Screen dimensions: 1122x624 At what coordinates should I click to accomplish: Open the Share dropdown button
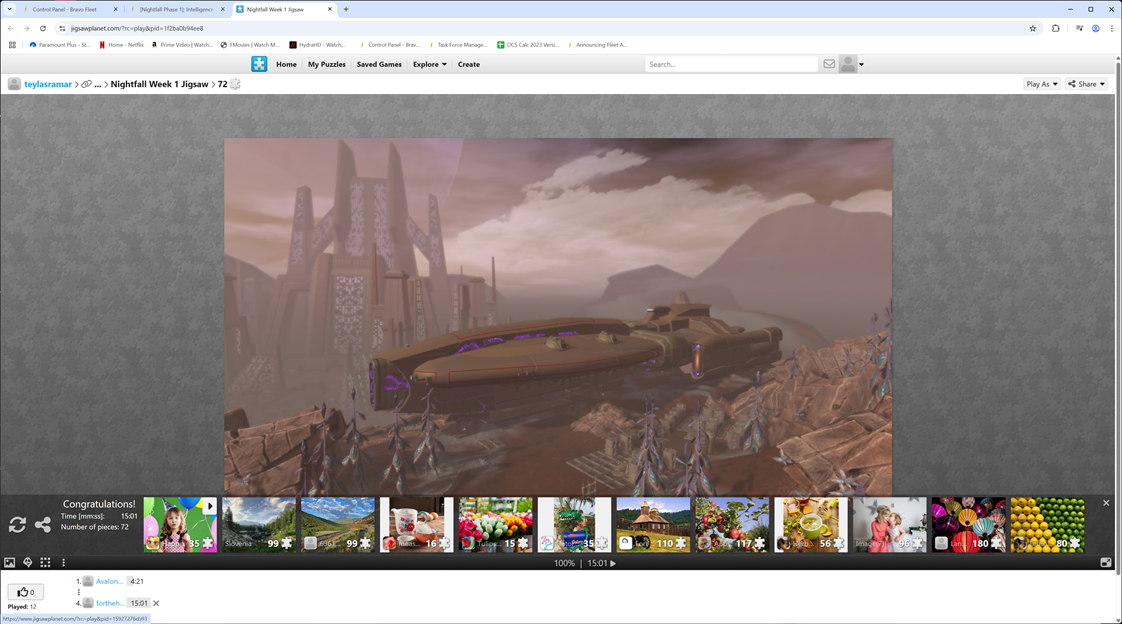point(1086,84)
